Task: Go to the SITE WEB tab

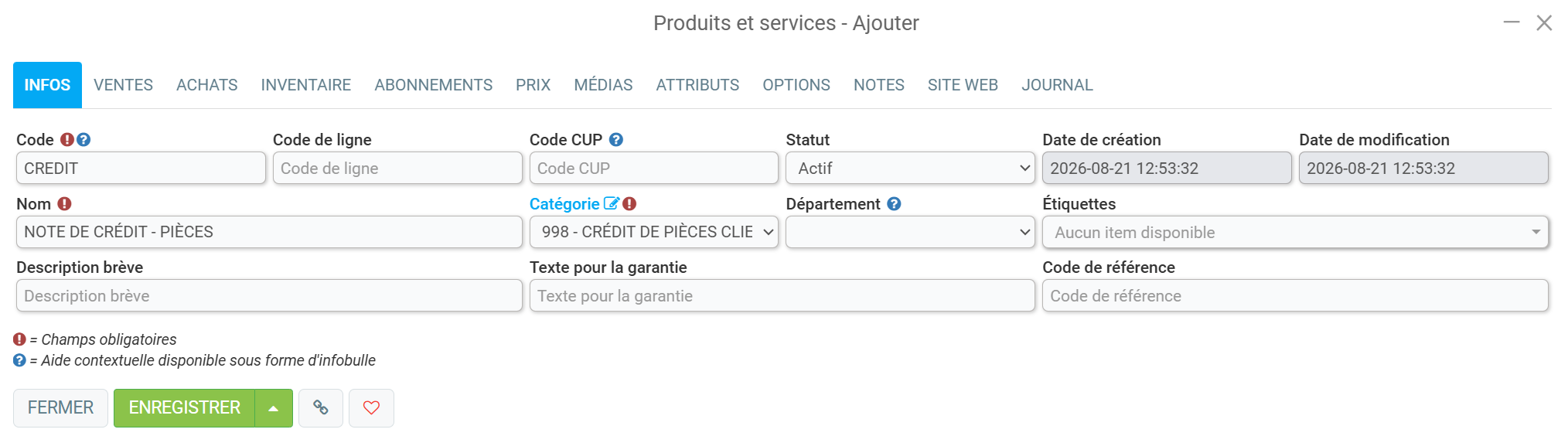Action: 963,85
